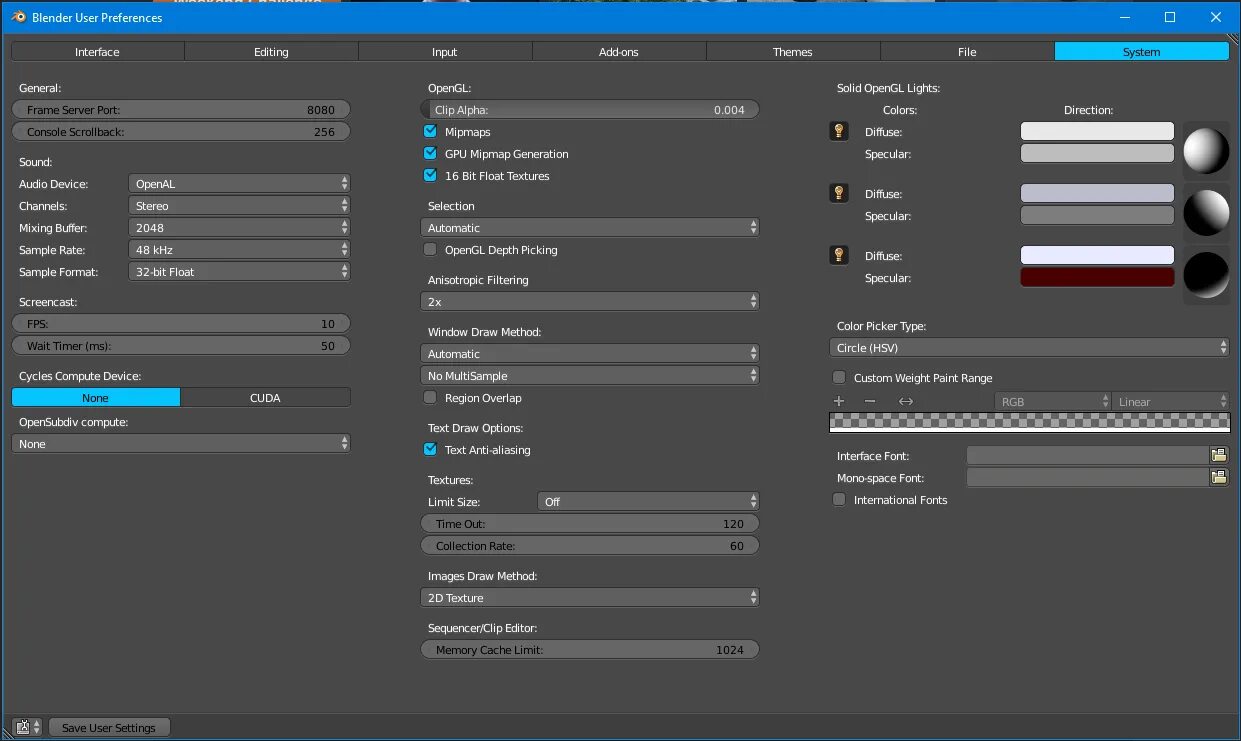Click the Console Scrollback field
The height and width of the screenshot is (741, 1241).
[x=181, y=131]
